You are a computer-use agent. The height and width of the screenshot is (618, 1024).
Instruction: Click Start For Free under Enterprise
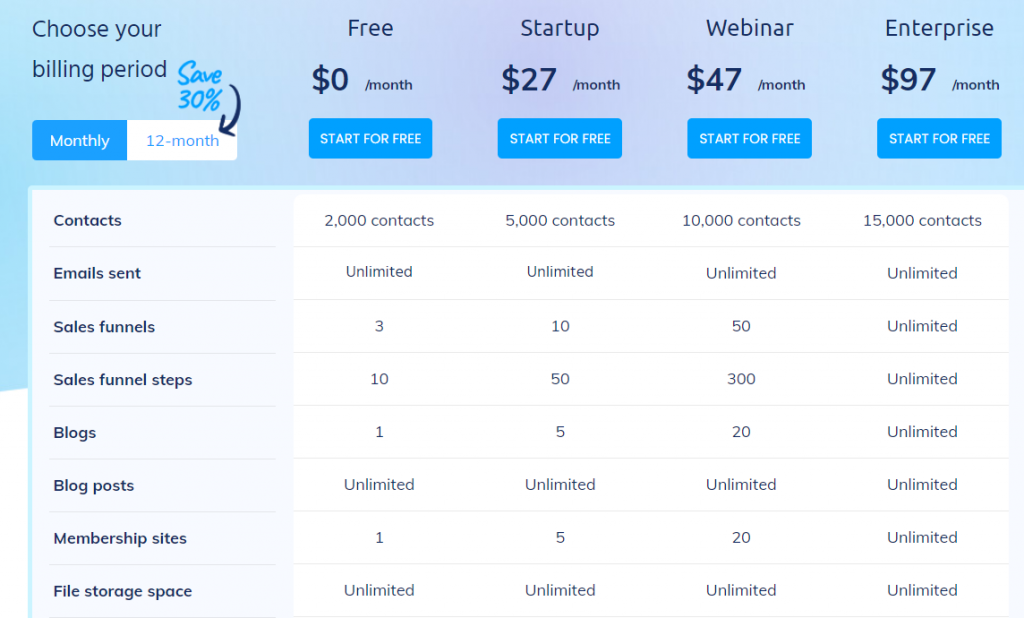[939, 138]
